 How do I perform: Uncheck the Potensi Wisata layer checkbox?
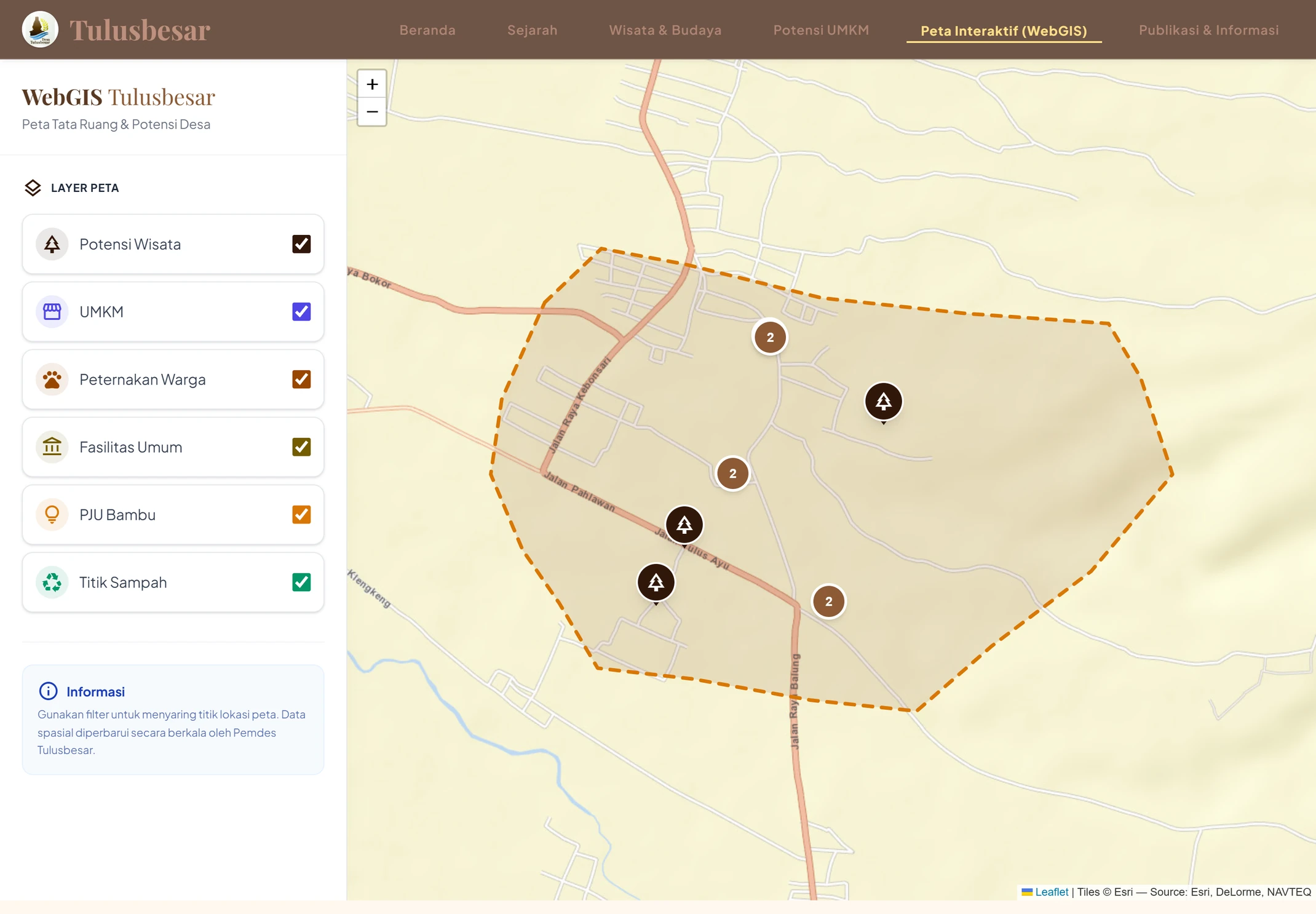(301, 244)
